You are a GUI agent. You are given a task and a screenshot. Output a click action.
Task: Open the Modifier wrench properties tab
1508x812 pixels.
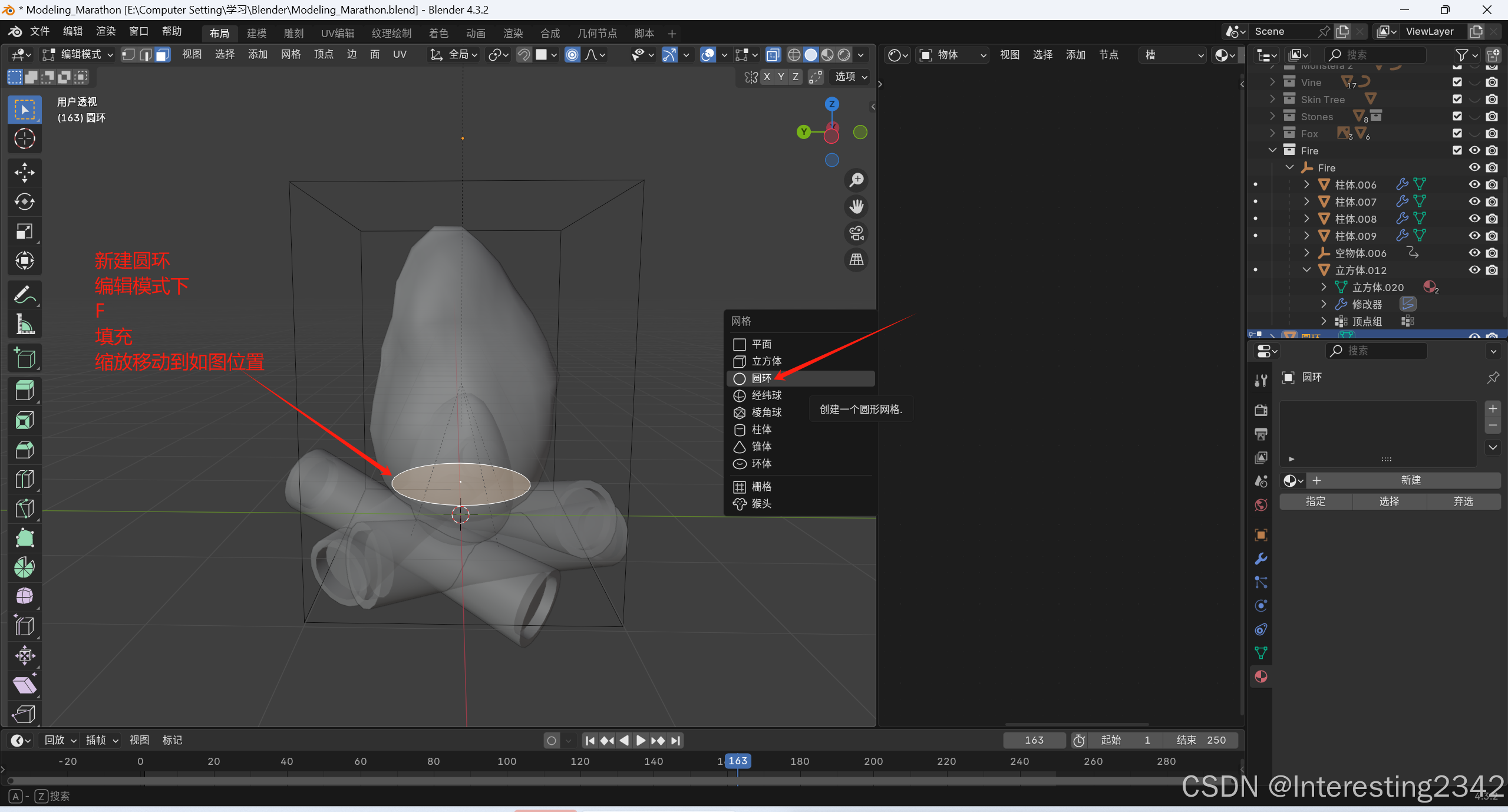(1261, 559)
